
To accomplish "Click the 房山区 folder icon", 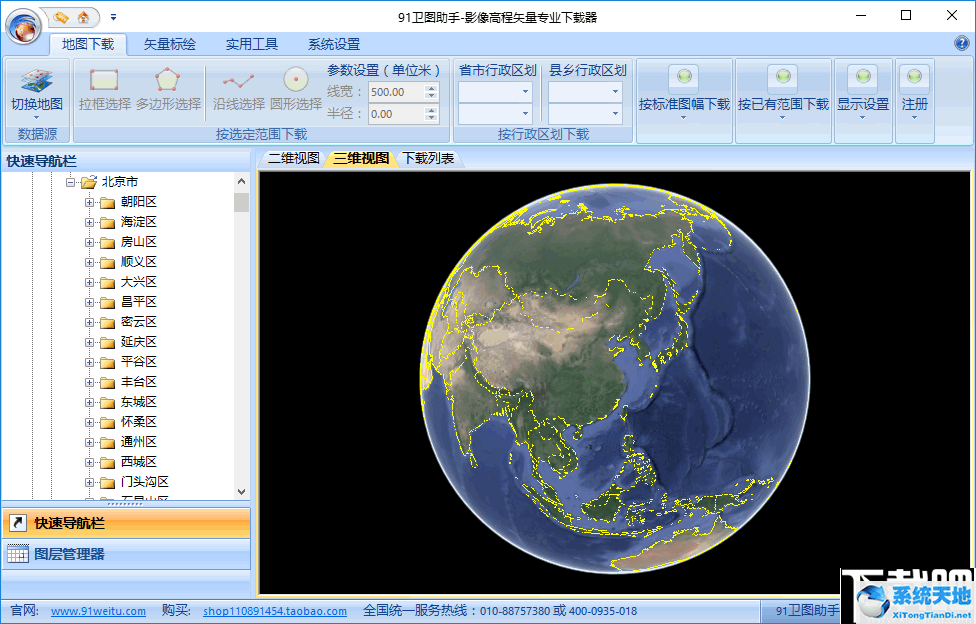I will 108,242.
